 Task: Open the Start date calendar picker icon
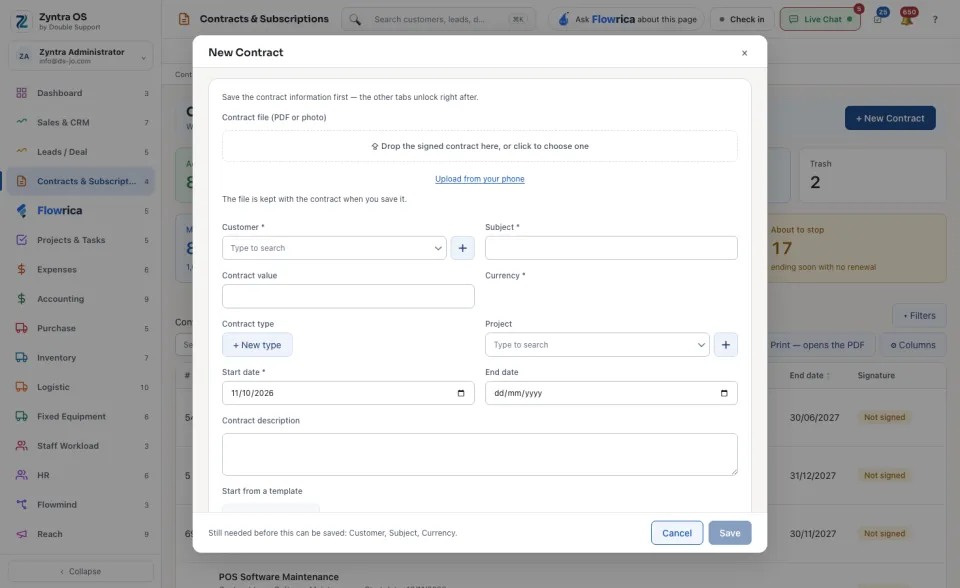point(461,393)
